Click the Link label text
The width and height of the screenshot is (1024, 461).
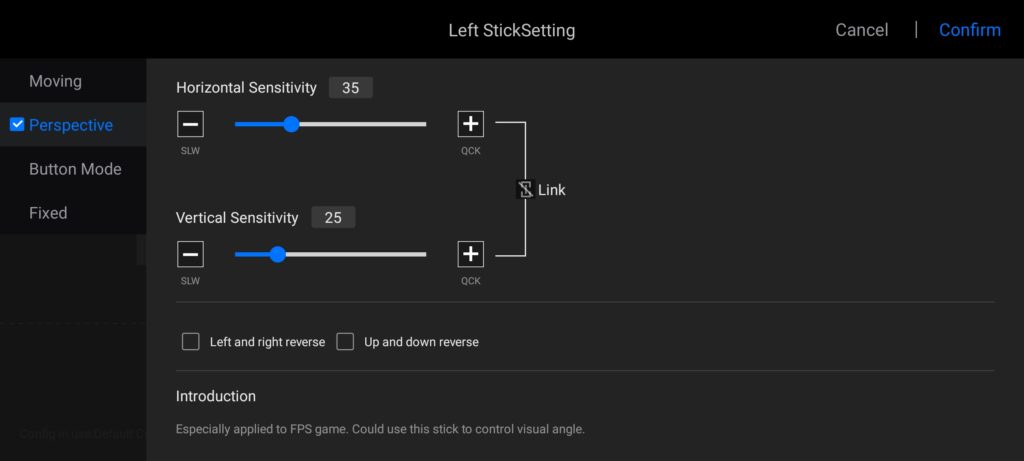click(x=551, y=189)
